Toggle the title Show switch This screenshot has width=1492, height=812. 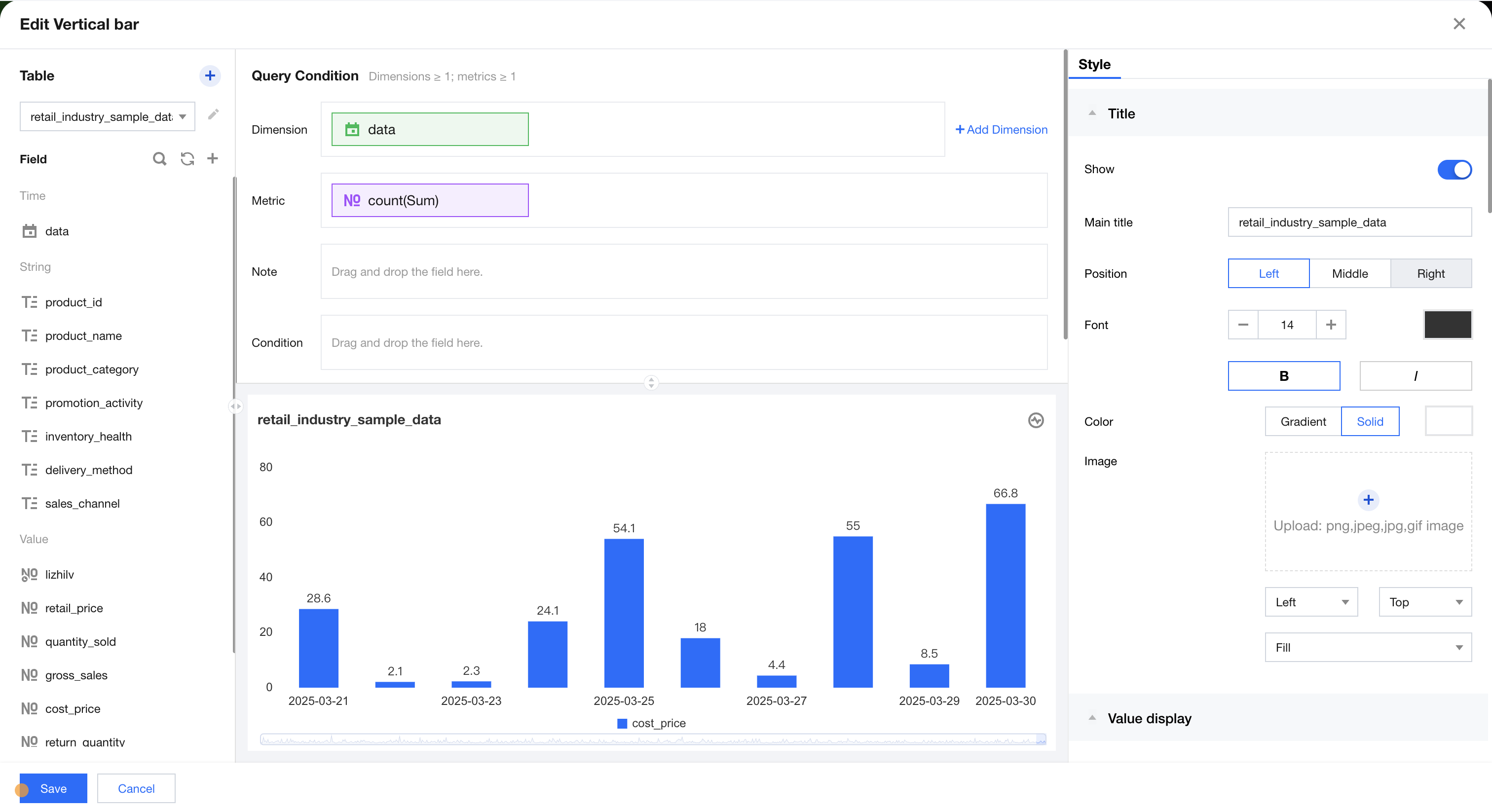coord(1454,170)
